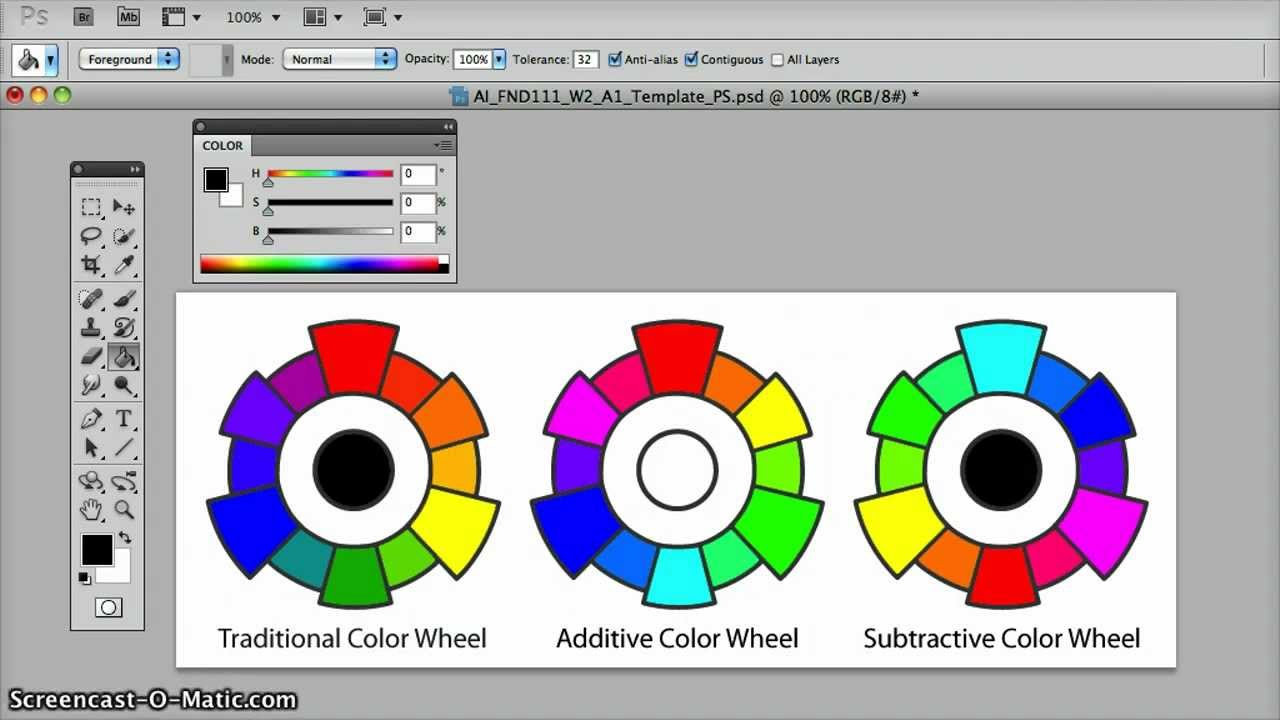Select the Hand tool
Screen dimensions: 1280x720
(91, 510)
